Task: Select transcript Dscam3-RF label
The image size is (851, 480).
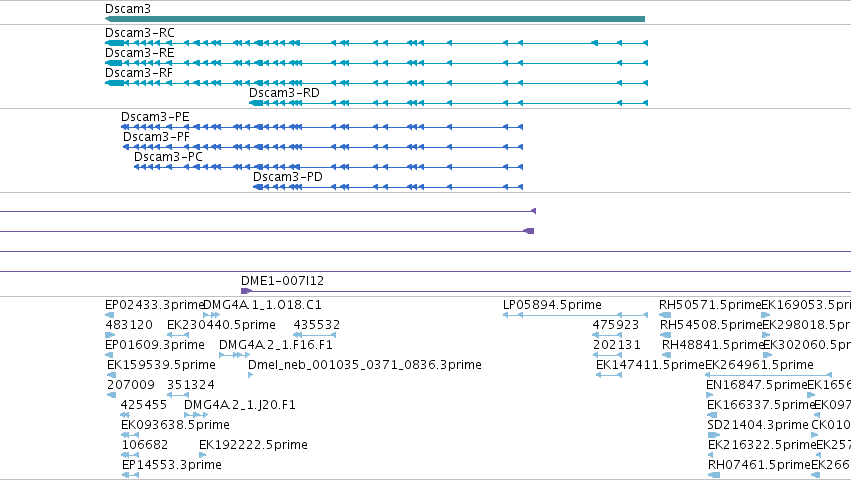Action: (139, 73)
